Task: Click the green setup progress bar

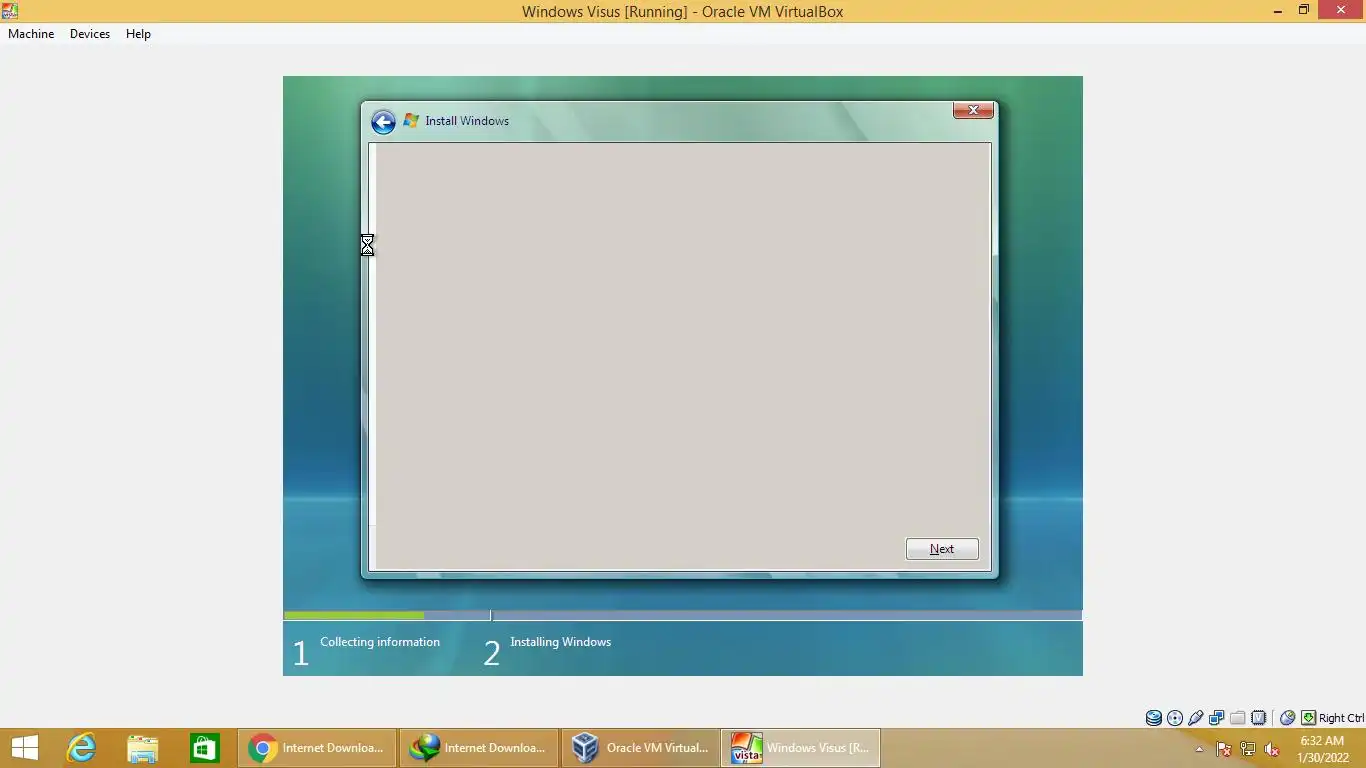Action: point(354,616)
